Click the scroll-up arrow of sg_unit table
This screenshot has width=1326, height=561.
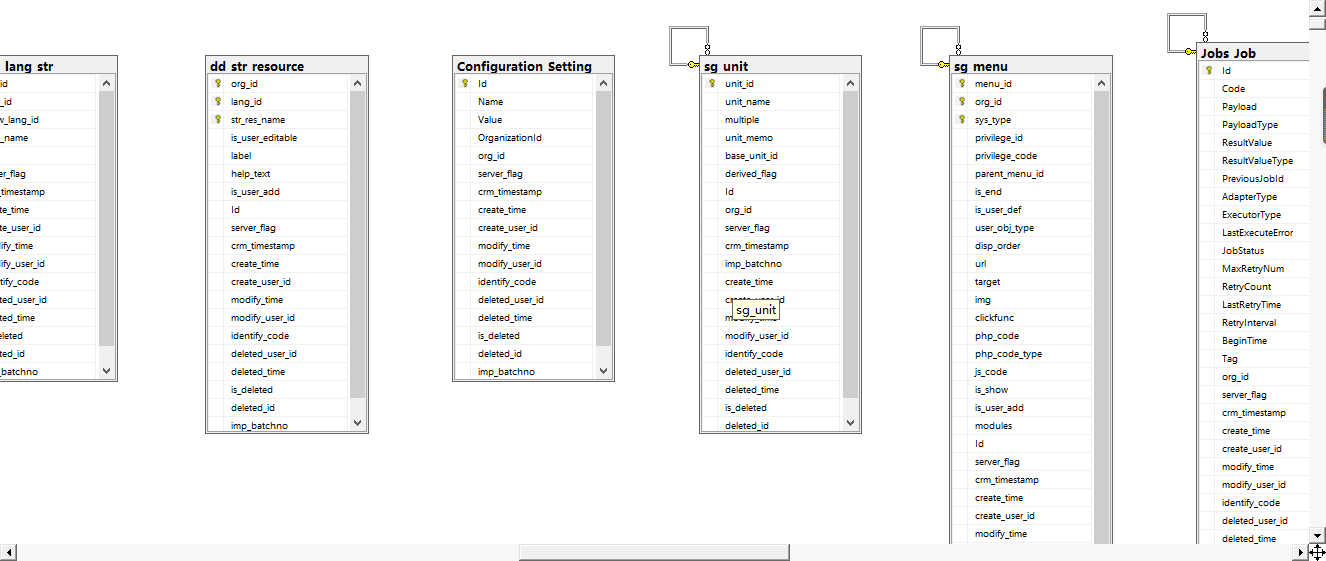[x=851, y=84]
